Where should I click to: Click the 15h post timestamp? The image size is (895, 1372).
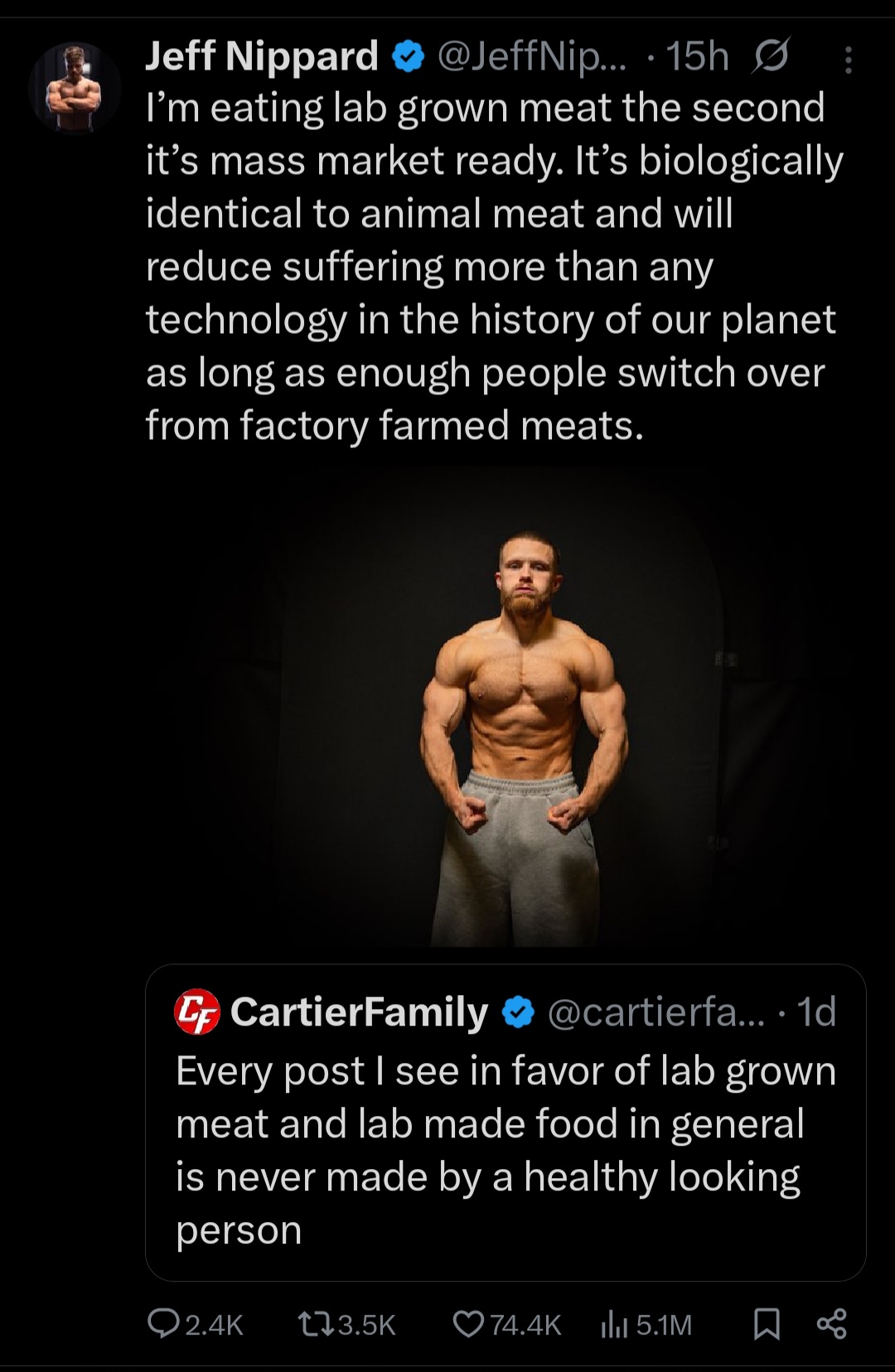click(x=698, y=56)
